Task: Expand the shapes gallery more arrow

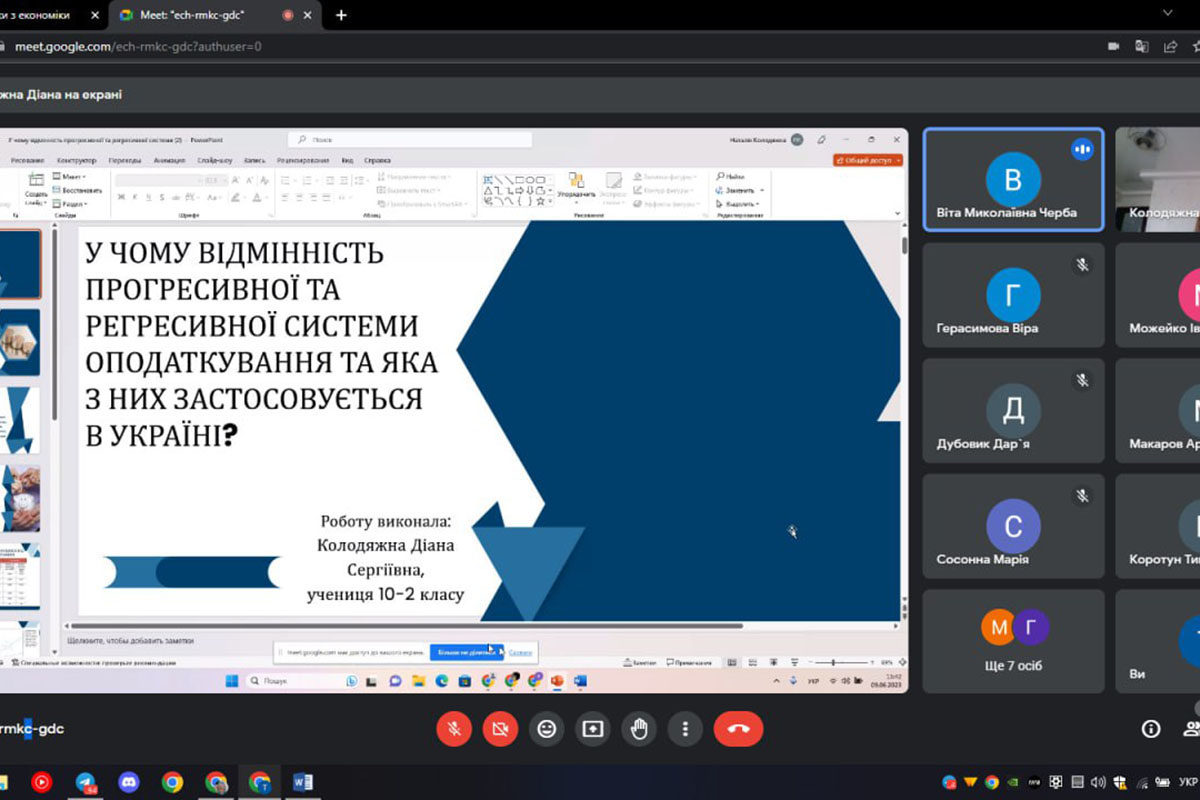Action: [x=550, y=202]
